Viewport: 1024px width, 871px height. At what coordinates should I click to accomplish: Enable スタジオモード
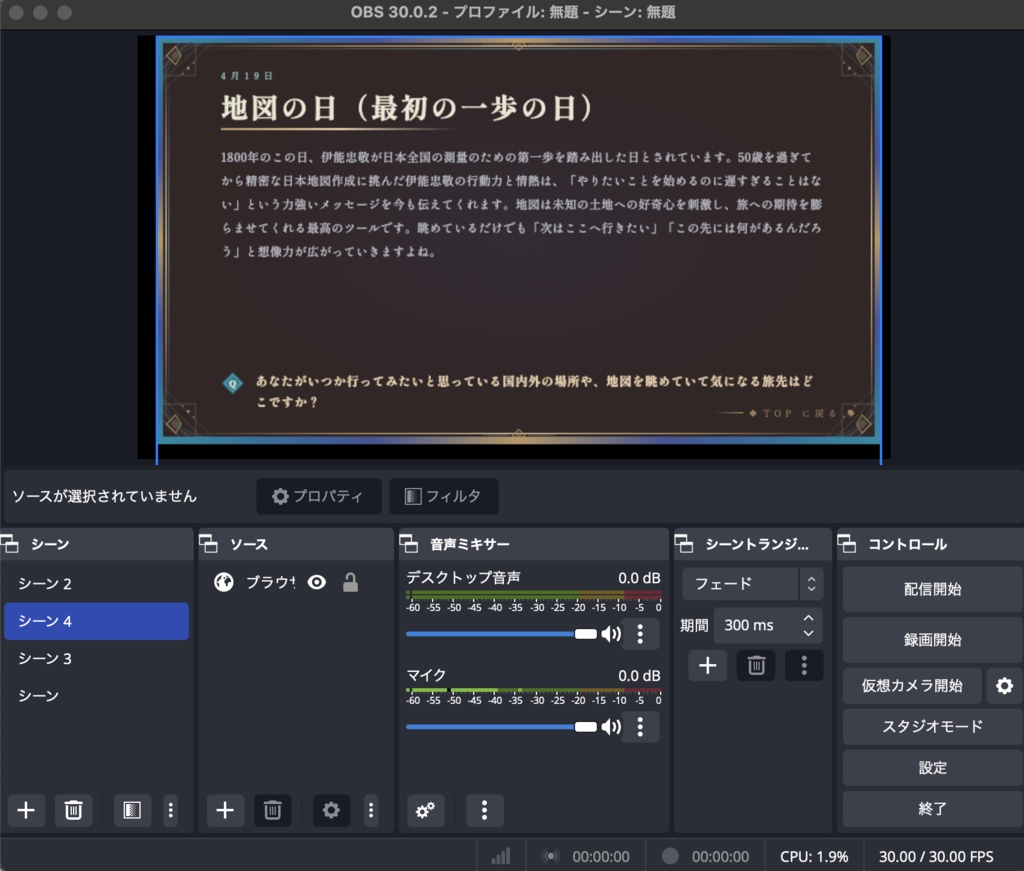pos(932,727)
